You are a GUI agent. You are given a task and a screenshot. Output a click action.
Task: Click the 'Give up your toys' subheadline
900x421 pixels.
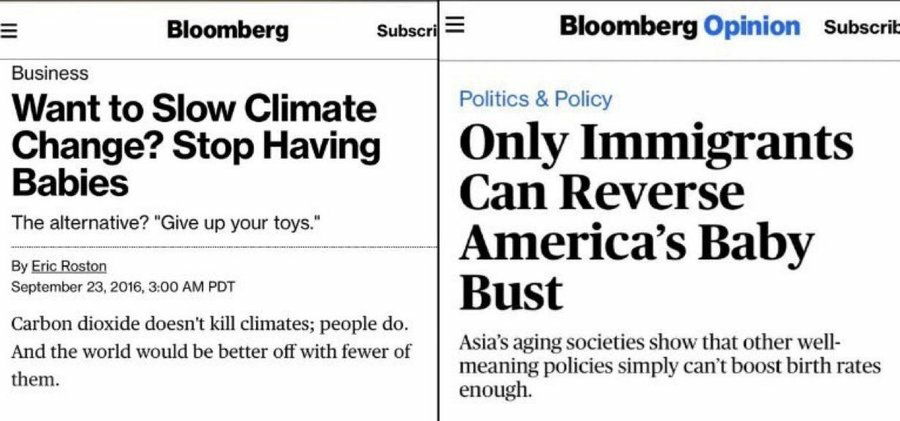point(166,223)
